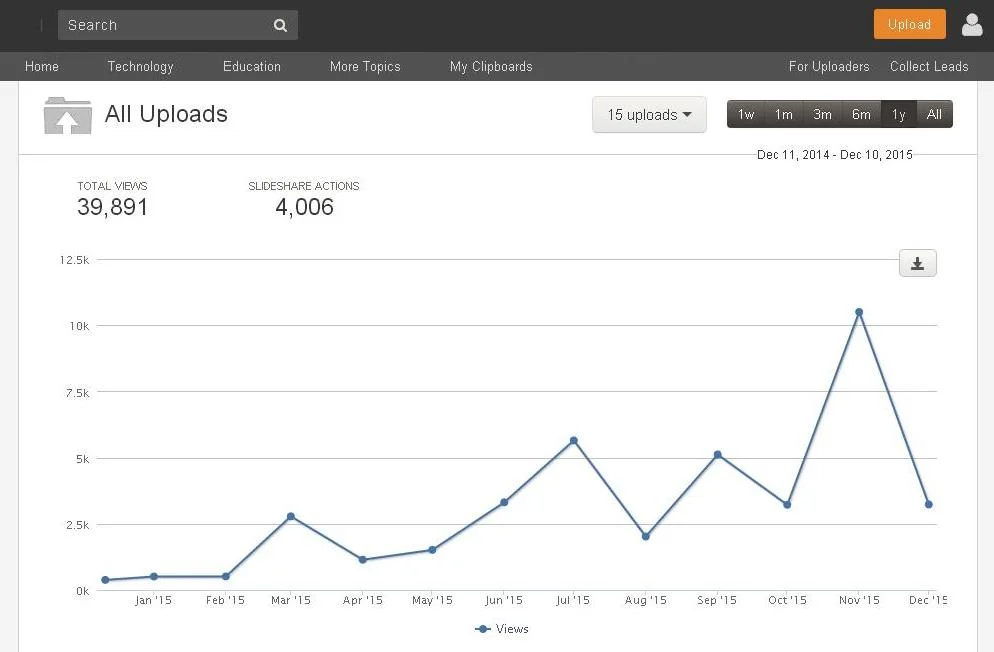Click the Feb '15 data point
This screenshot has height=652, width=994.
[x=226, y=576]
